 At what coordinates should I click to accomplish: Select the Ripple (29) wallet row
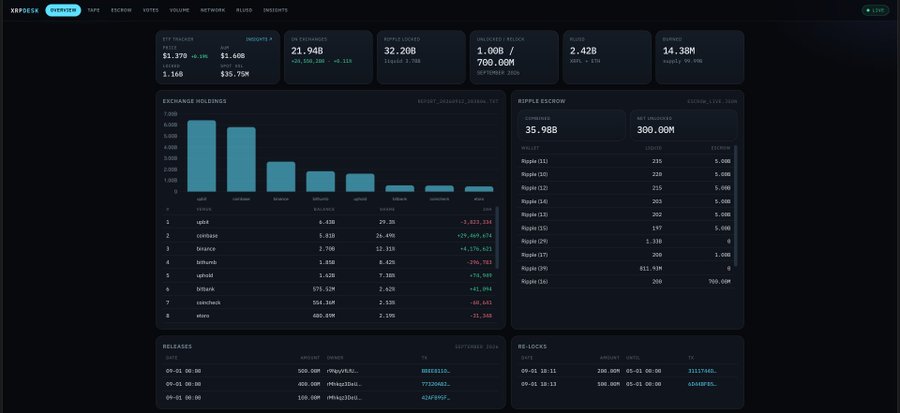tap(626, 241)
